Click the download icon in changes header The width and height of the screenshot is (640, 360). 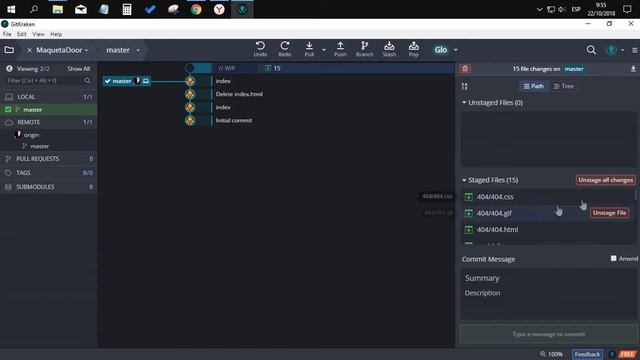coord(633,69)
